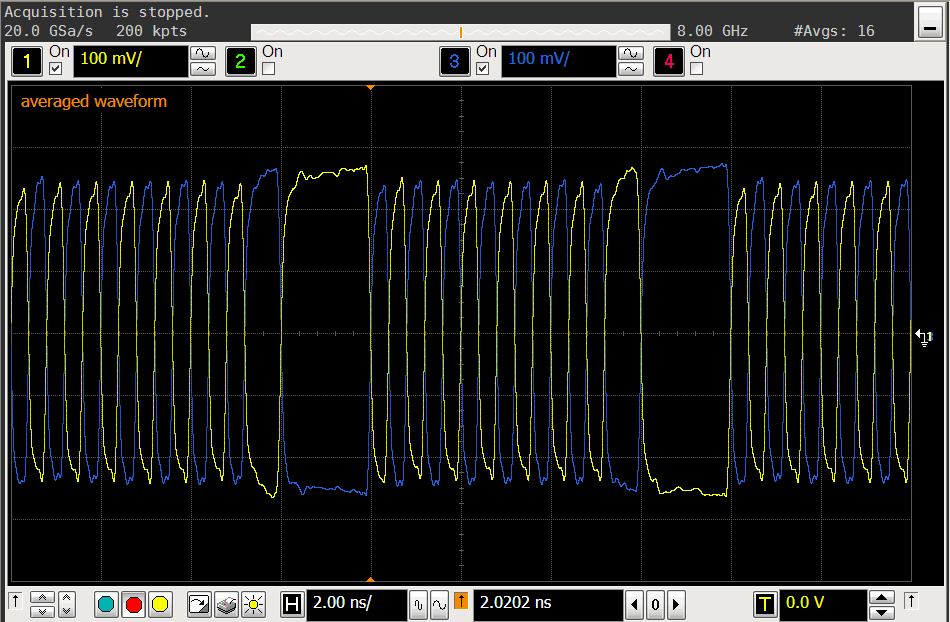950x622 pixels.
Task: Click the autoscale icon beside the printer
Action: click(200, 604)
